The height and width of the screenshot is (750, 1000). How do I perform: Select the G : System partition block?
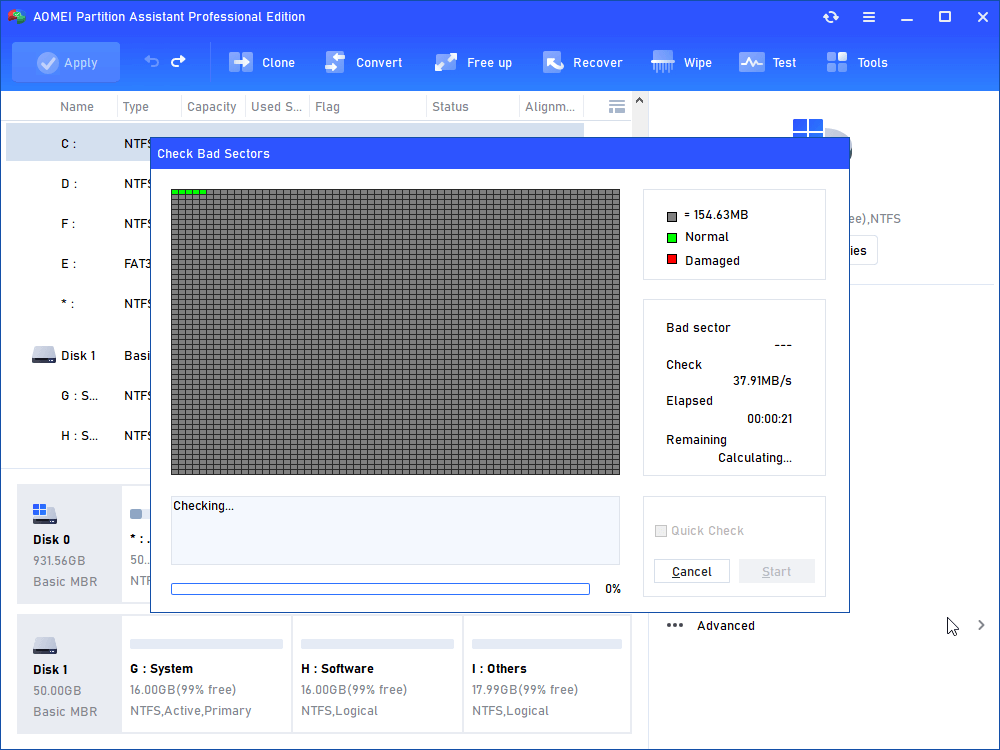[207, 674]
